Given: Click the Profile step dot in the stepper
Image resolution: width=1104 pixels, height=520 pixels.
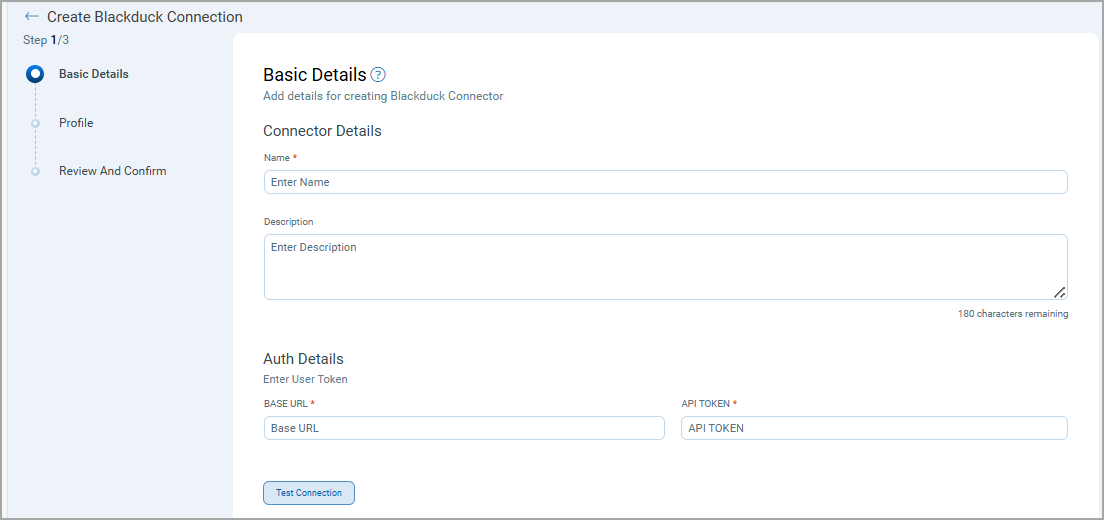Looking at the screenshot, I should [35, 123].
